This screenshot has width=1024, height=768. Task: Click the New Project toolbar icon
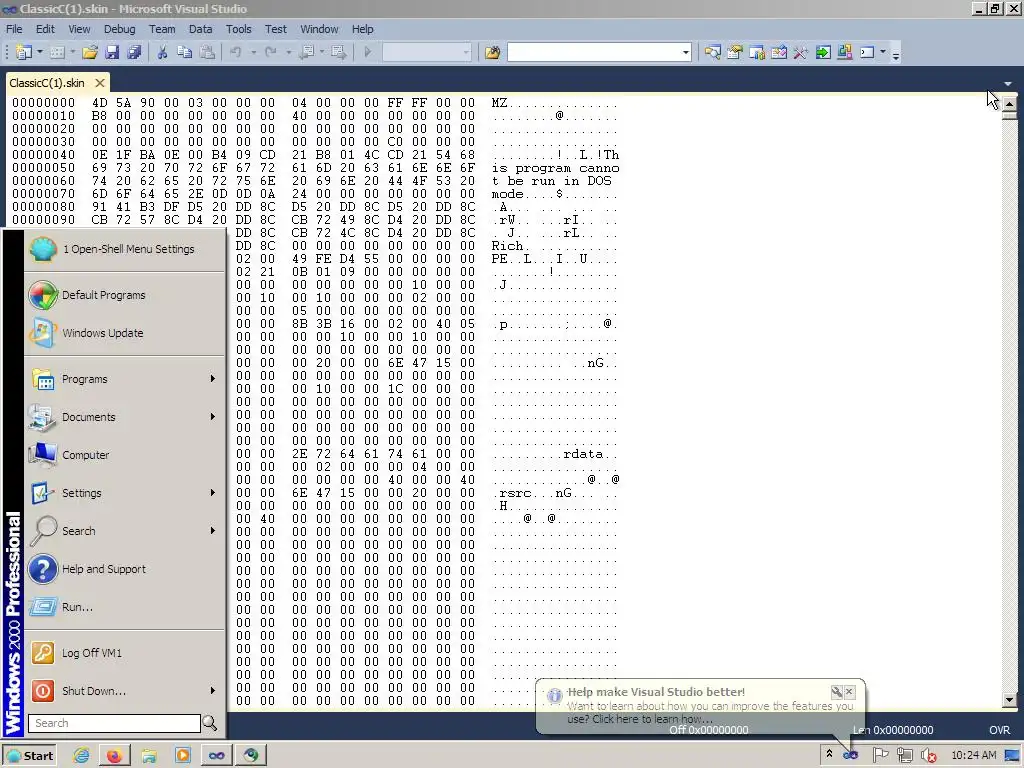24,52
